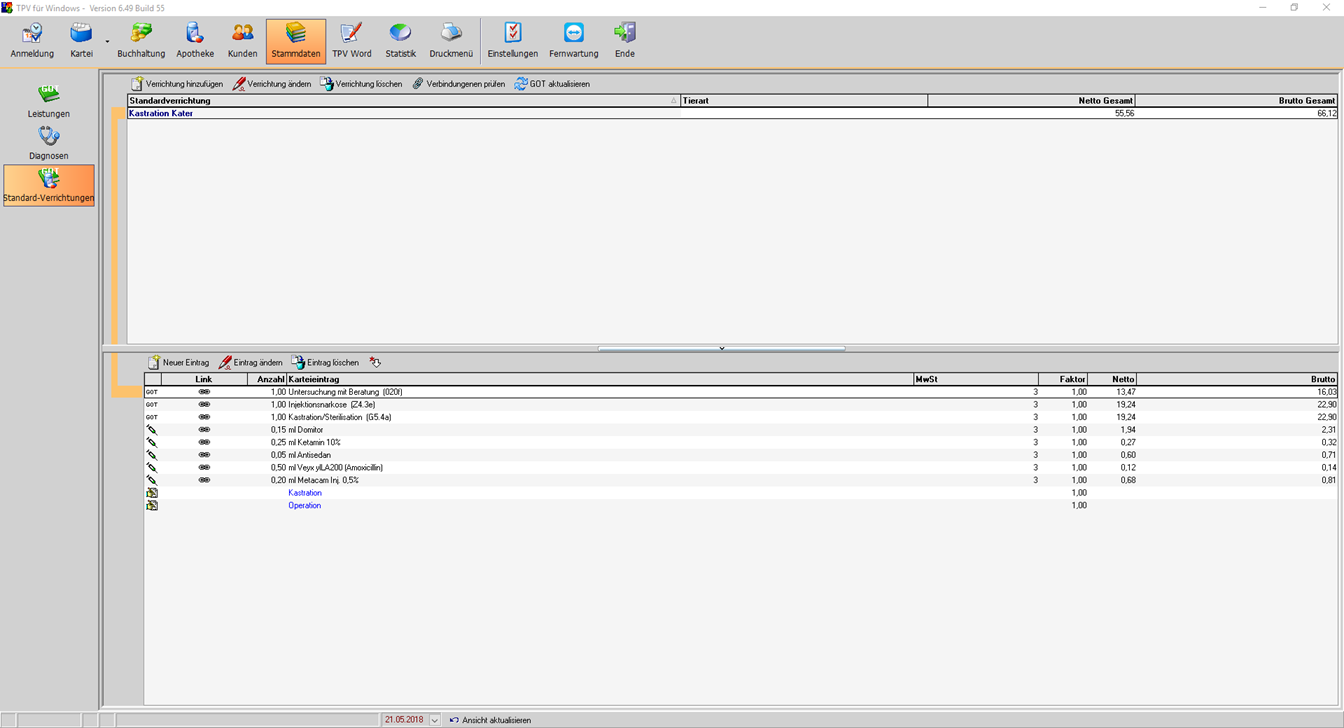This screenshot has width=1344, height=728.
Task: Open the Statistik module
Action: tap(400, 41)
